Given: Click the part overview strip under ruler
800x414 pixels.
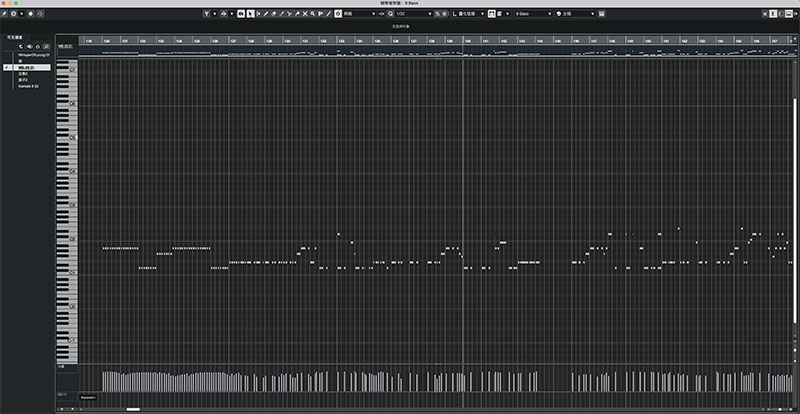Looking at the screenshot, I should (x=437, y=51).
